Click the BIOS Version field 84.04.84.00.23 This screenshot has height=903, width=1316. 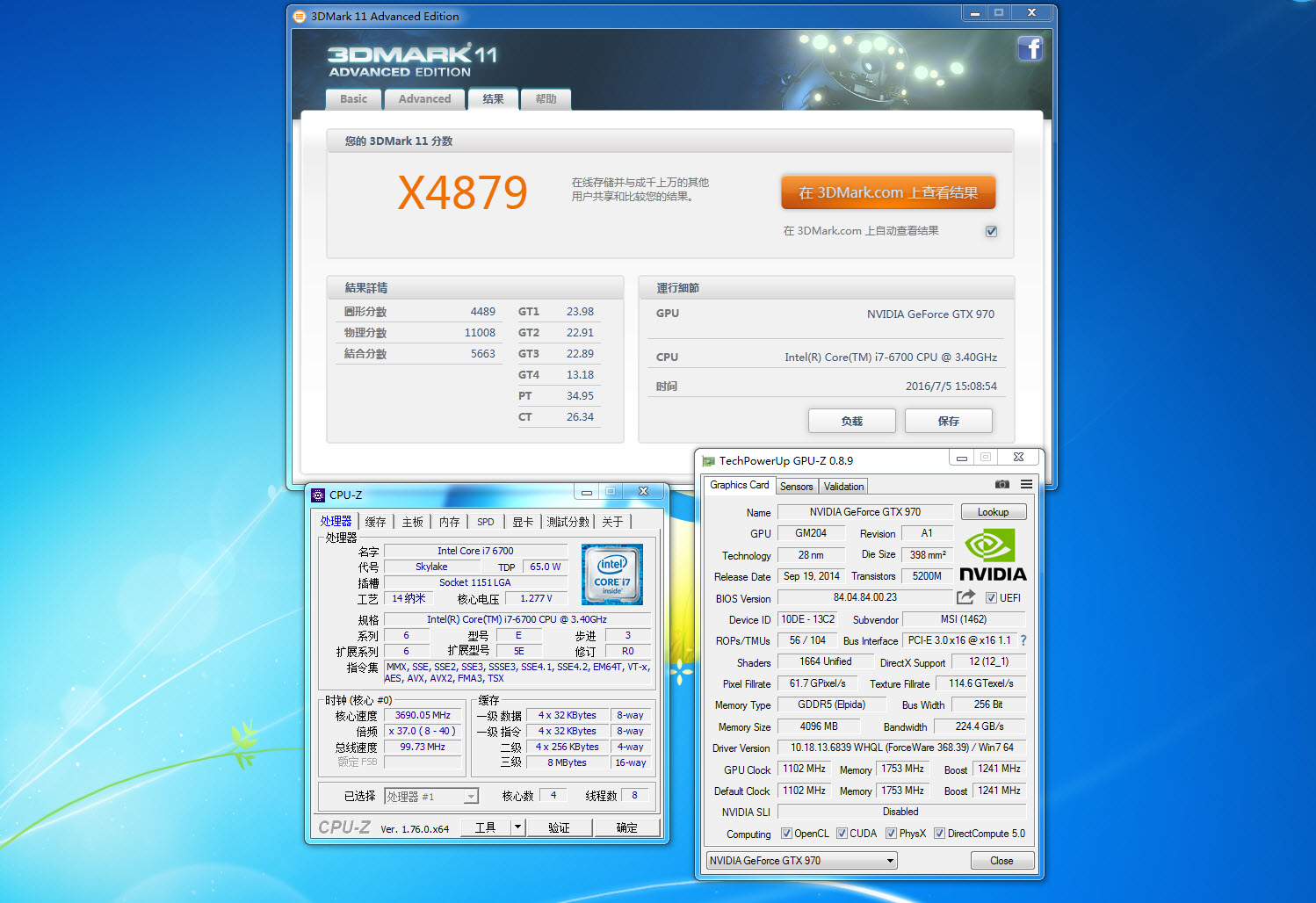865,597
